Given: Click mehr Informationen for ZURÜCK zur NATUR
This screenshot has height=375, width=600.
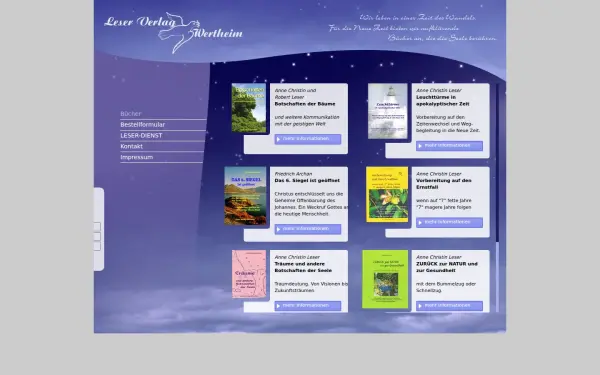Looking at the screenshot, I should coord(449,306).
